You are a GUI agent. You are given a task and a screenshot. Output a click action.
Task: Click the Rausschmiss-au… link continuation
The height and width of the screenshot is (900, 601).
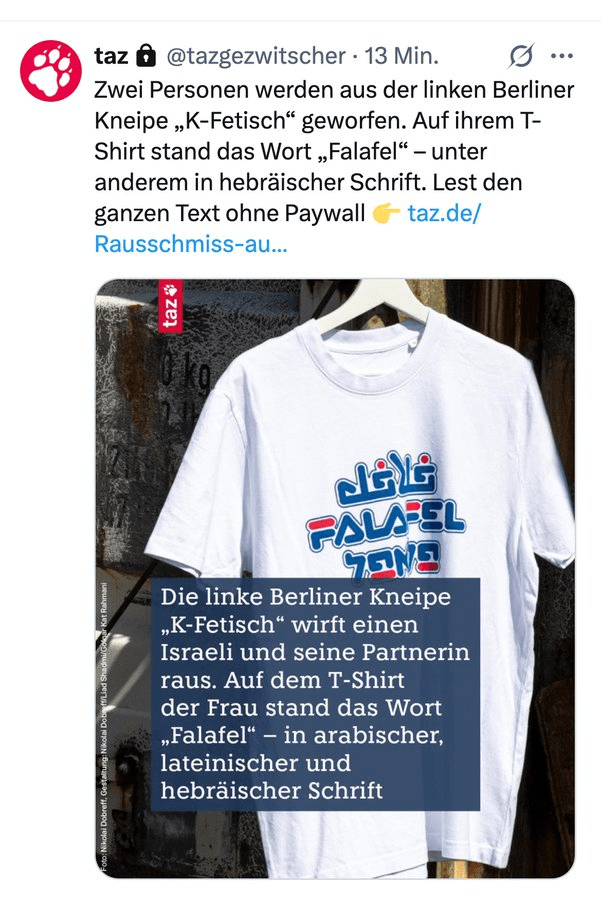tap(191, 244)
